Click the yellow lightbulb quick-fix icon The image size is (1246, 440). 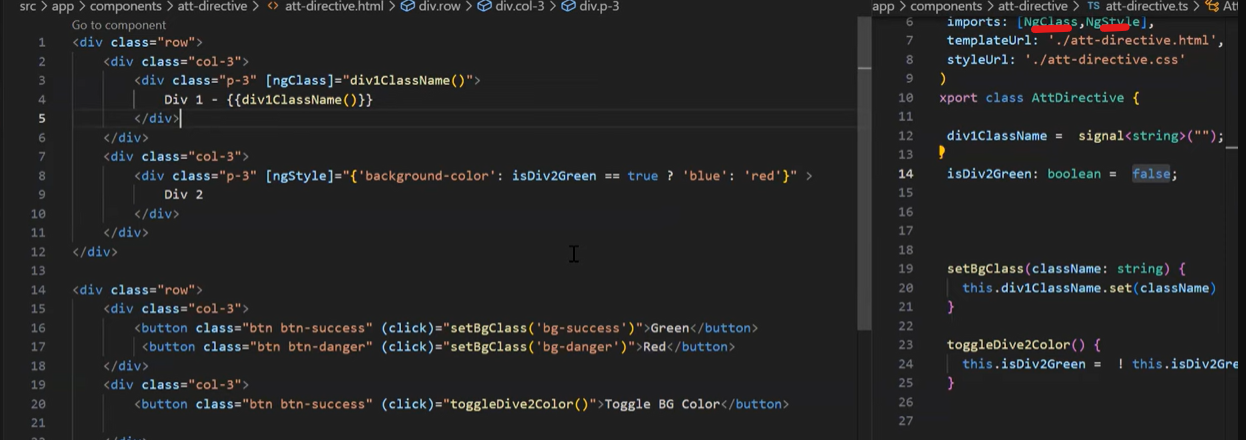[x=941, y=153]
